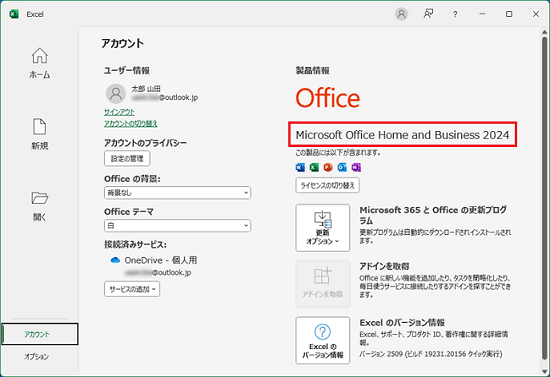
Task: Click the Microsoft Office Home and Business 2024 text
Action: [x=402, y=135]
